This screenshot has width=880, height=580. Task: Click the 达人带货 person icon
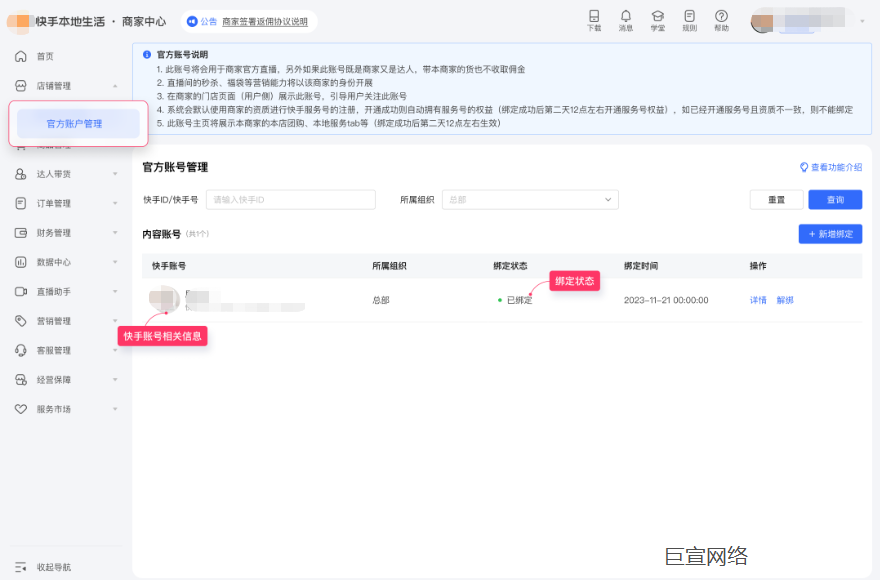pos(21,174)
